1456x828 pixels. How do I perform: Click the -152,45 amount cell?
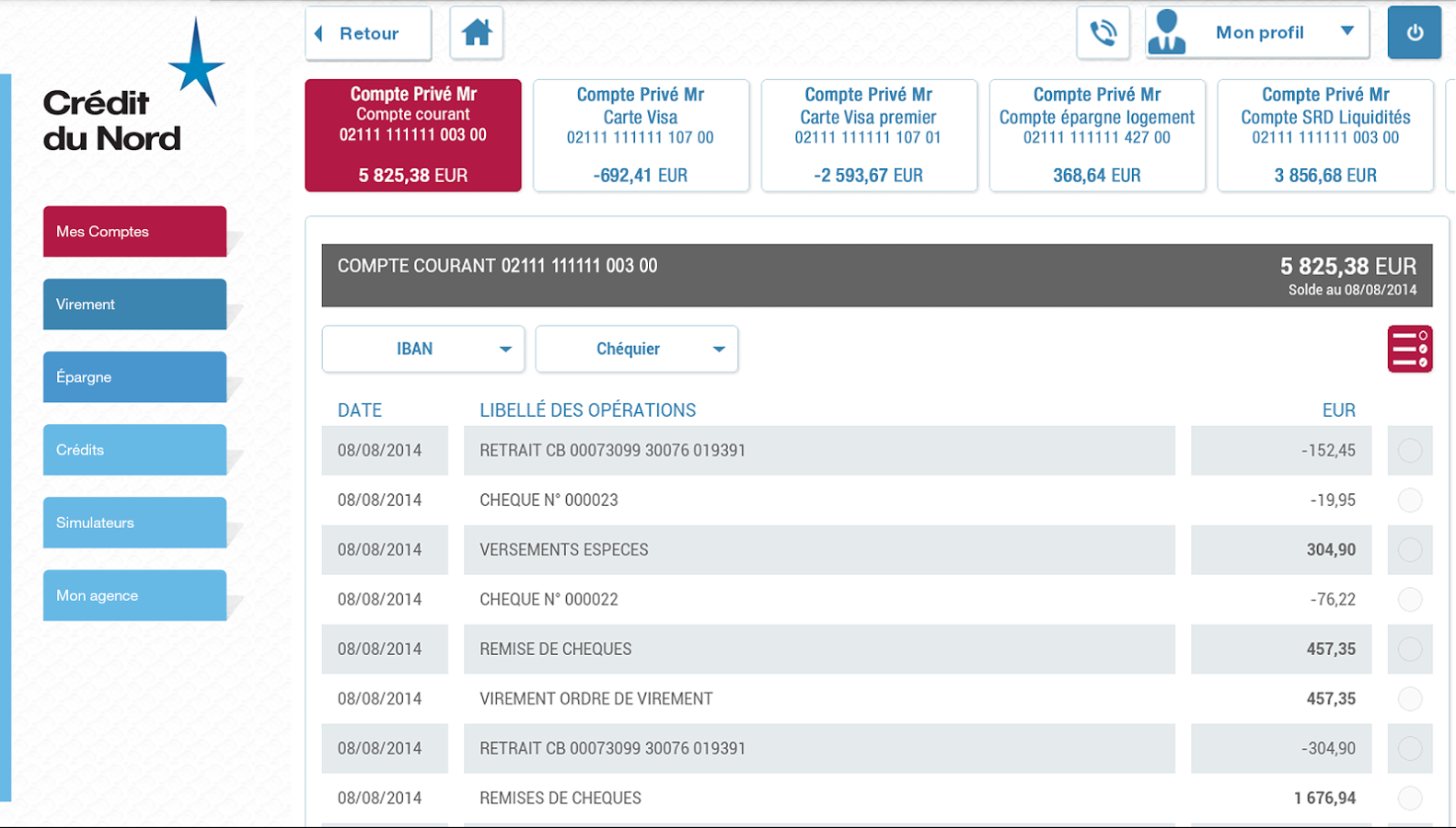pos(1281,451)
